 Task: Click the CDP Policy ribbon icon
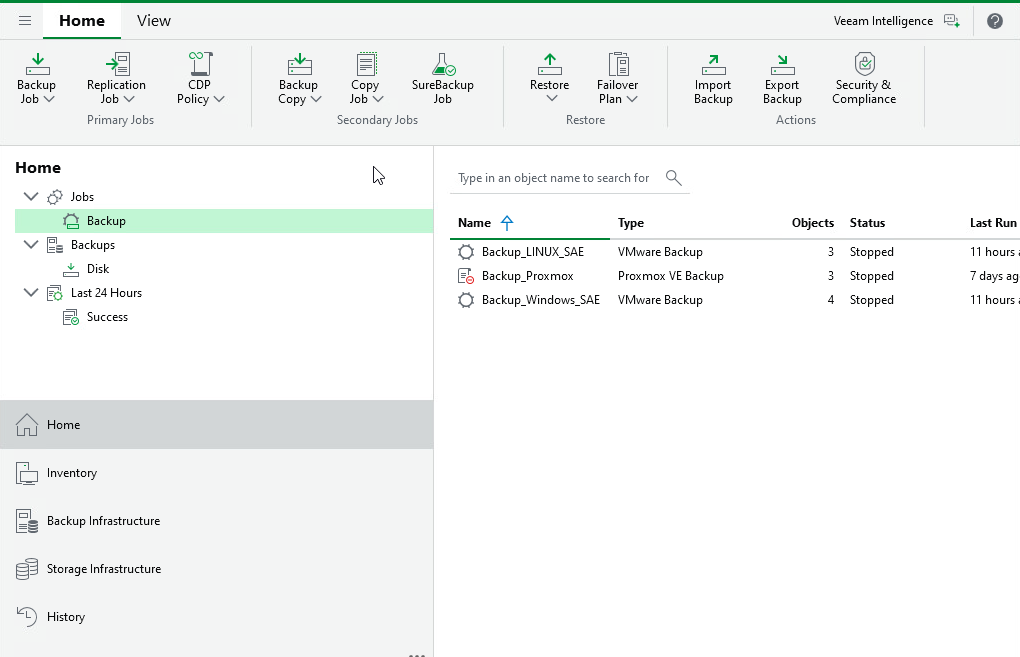(x=200, y=64)
